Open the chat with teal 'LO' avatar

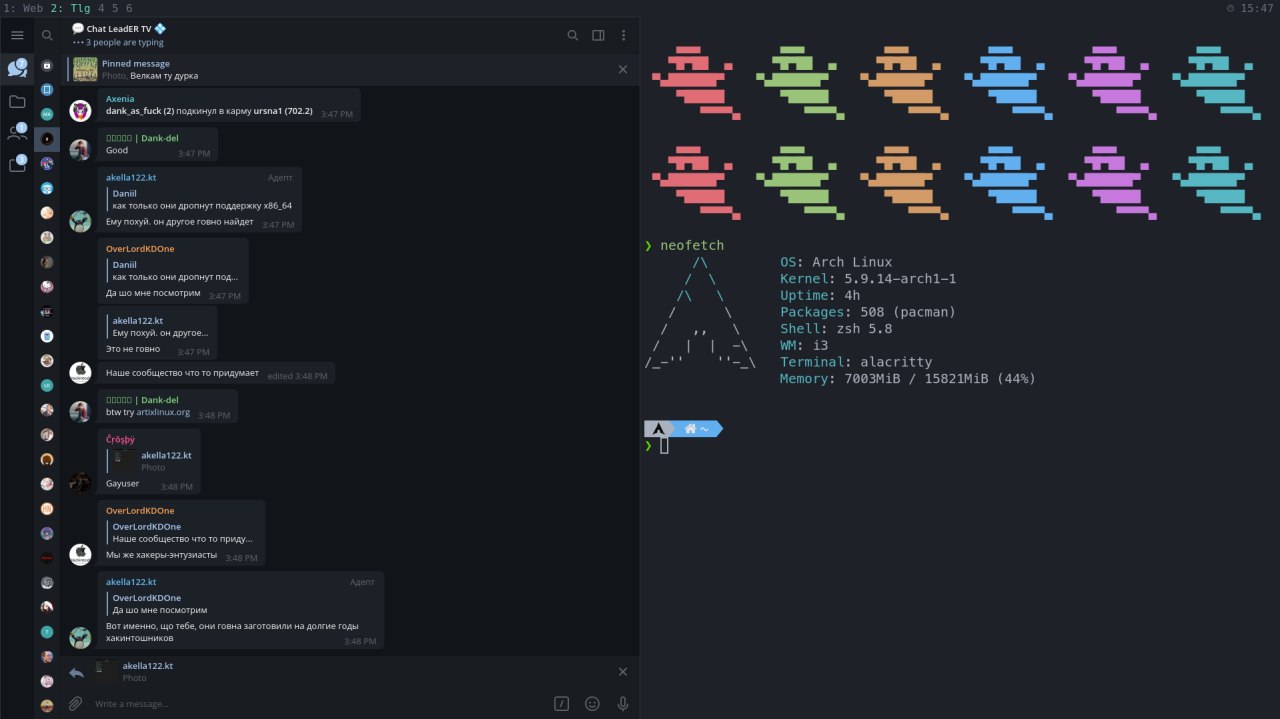pyautogui.click(x=47, y=385)
